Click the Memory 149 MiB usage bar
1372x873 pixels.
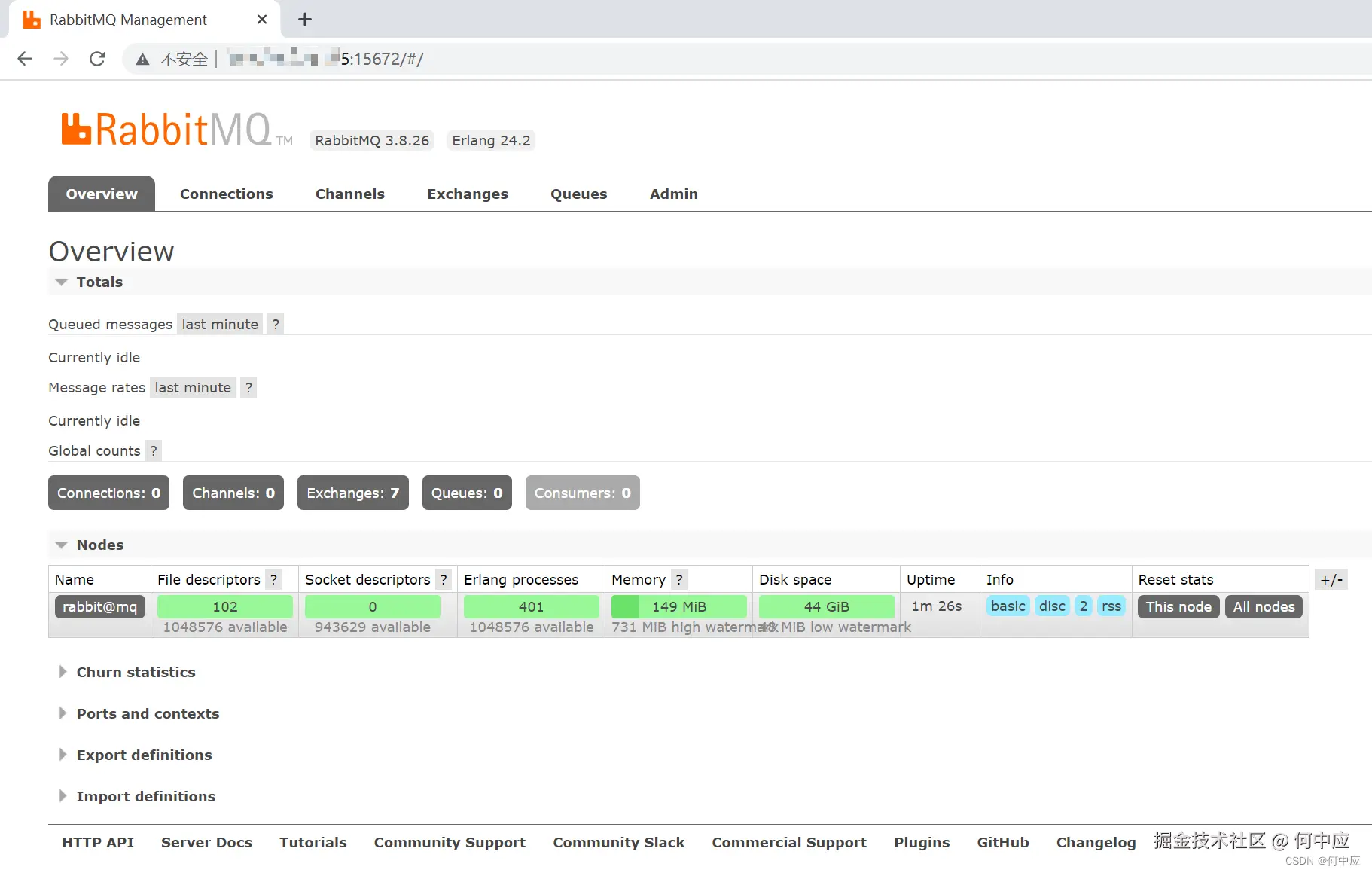coord(679,607)
